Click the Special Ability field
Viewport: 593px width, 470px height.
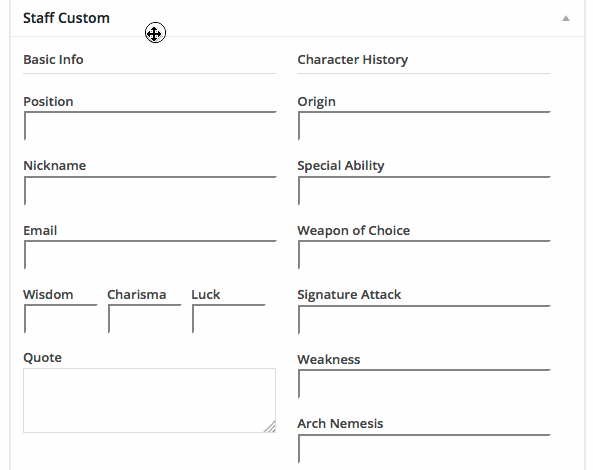coord(424,190)
